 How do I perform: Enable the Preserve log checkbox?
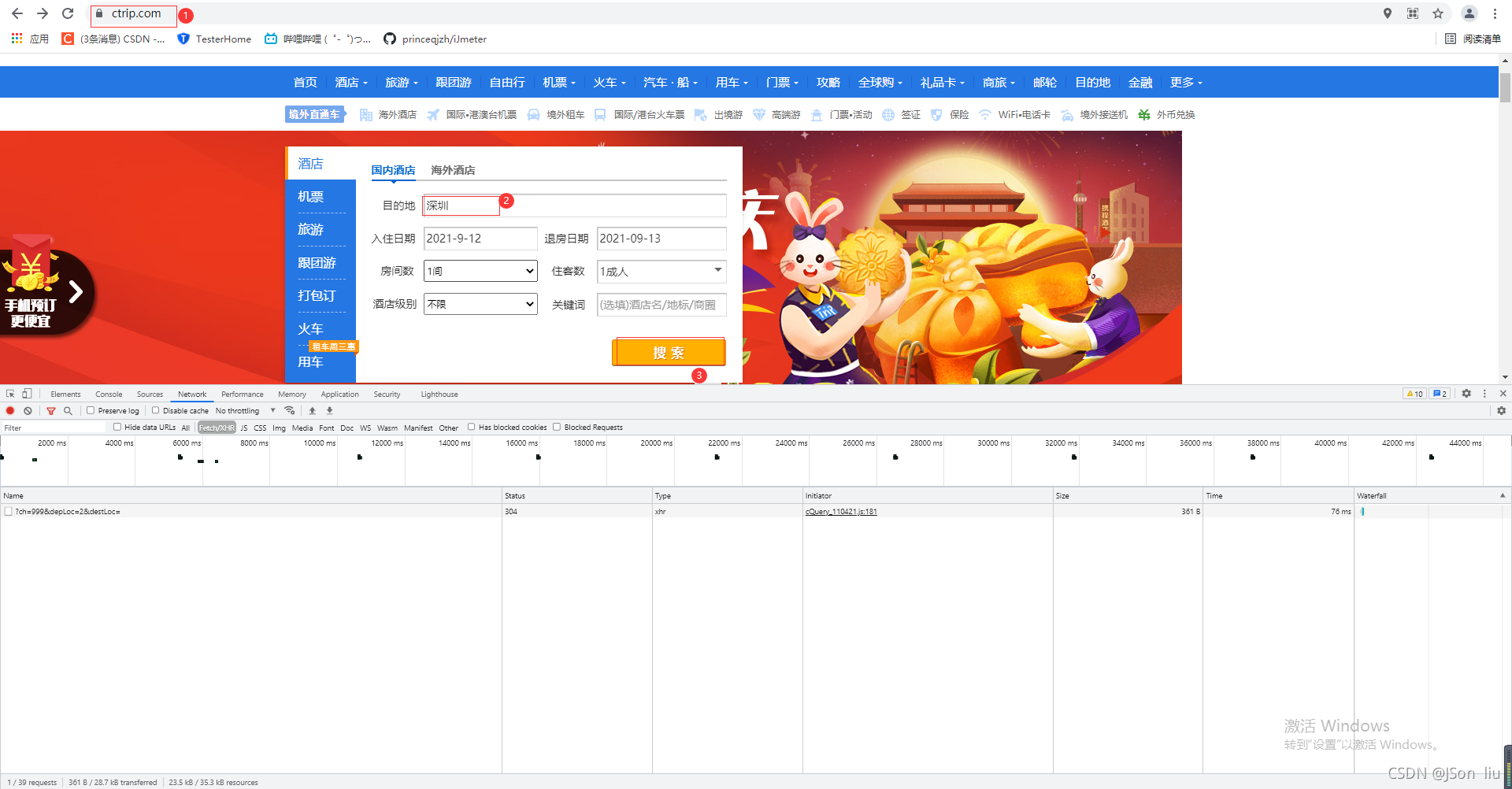coord(91,410)
